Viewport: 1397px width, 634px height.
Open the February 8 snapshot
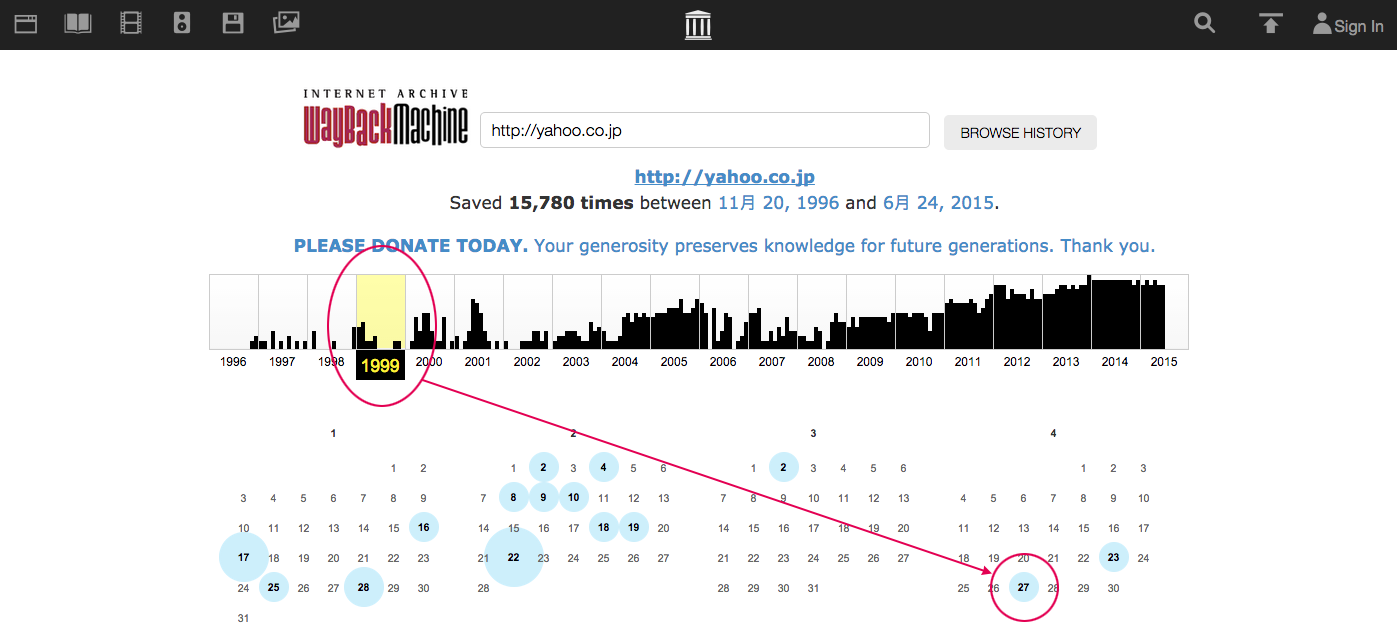point(514,497)
